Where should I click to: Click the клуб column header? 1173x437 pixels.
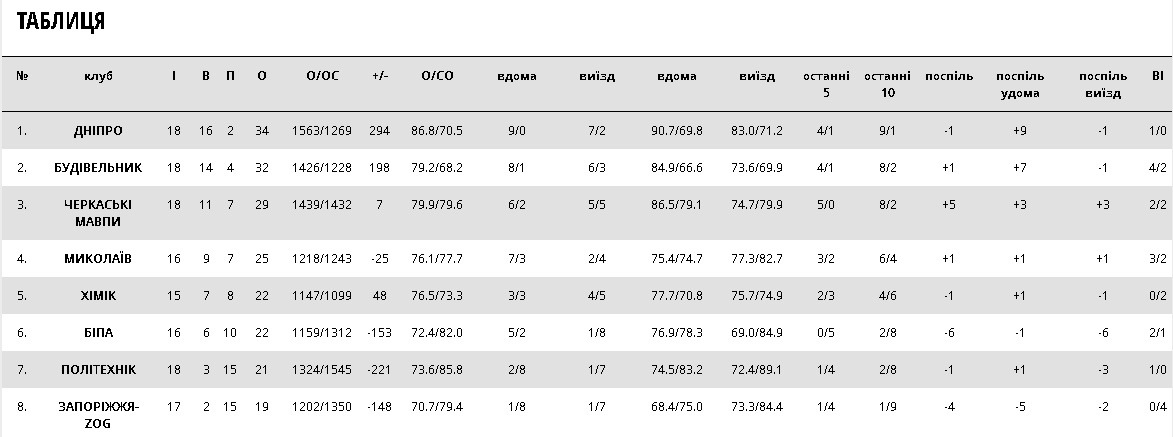pos(98,76)
